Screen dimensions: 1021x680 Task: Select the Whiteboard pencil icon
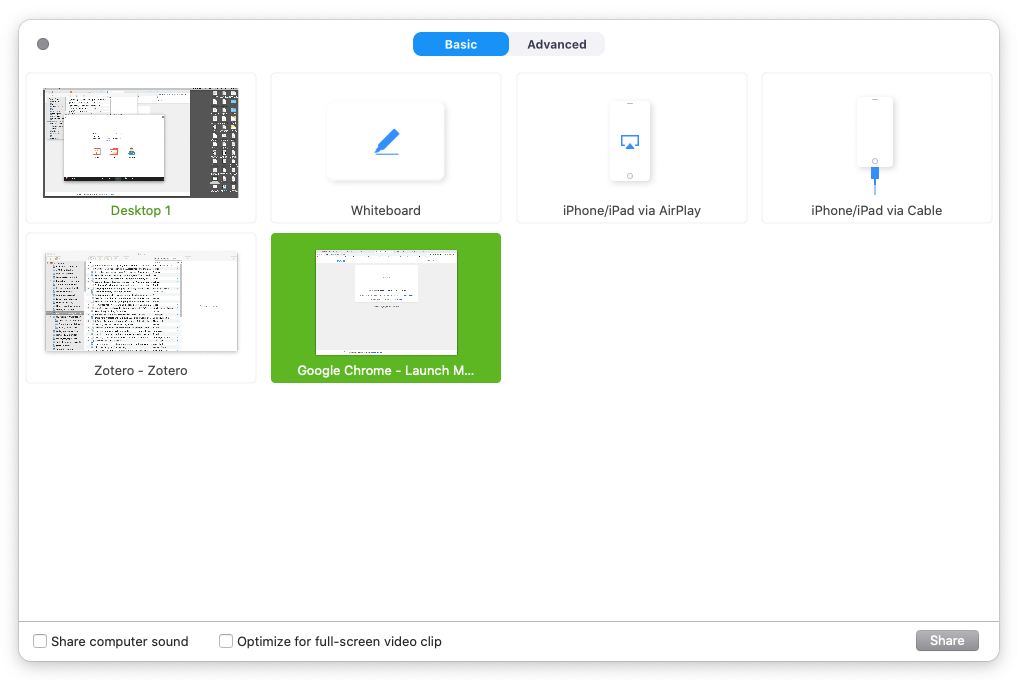coord(386,141)
